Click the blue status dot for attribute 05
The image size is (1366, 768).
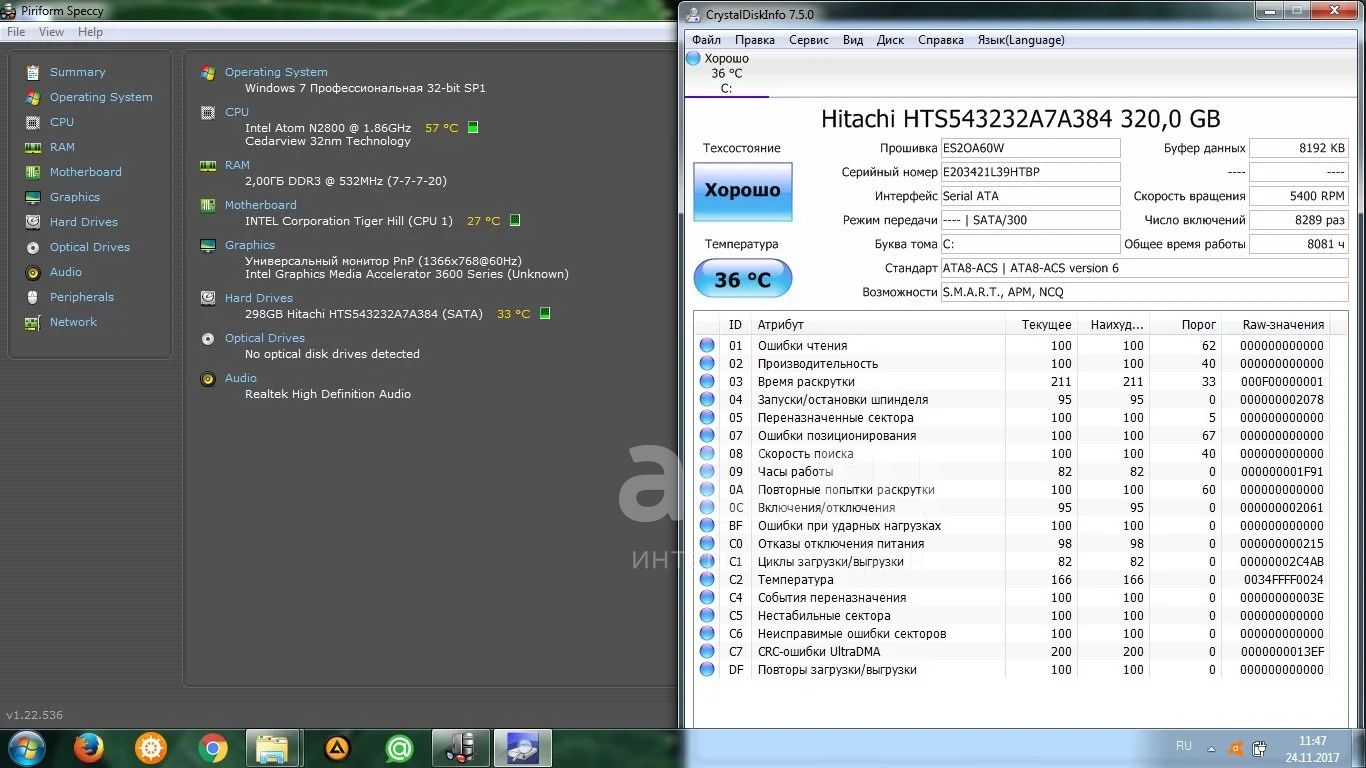click(707, 418)
